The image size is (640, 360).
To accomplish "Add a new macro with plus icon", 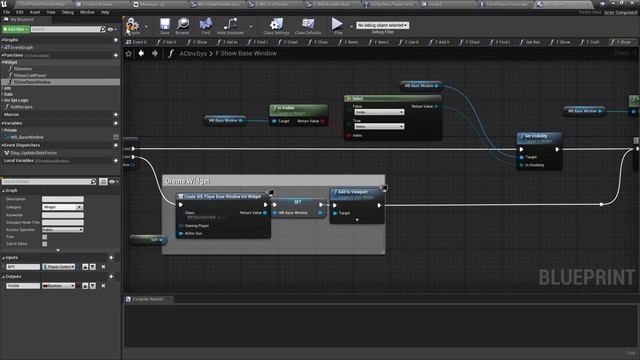I will coord(116,115).
